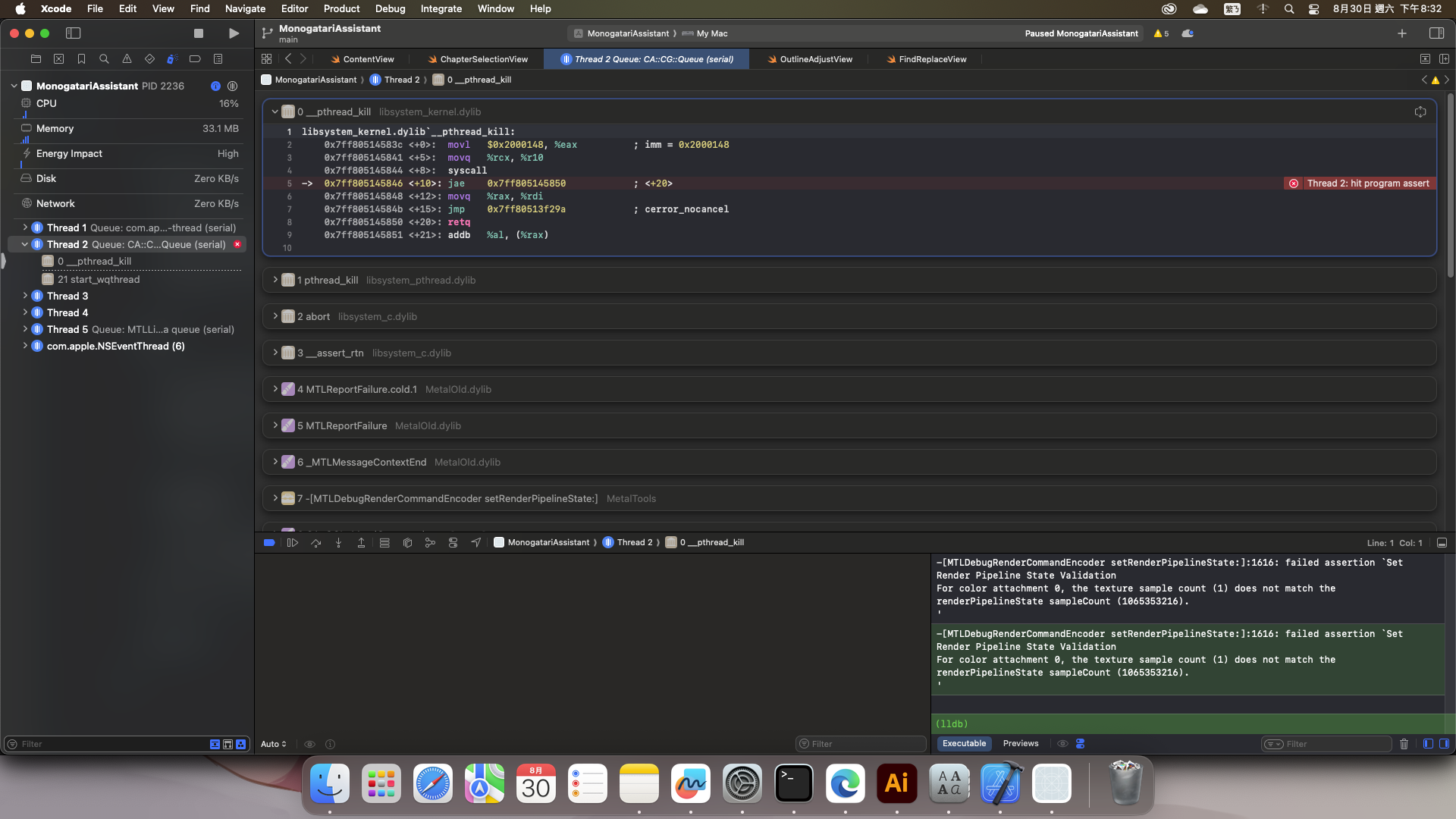Click the editor vertical scrollbar
Image resolution: width=1456 pixels, height=819 pixels.
click(x=1450, y=186)
